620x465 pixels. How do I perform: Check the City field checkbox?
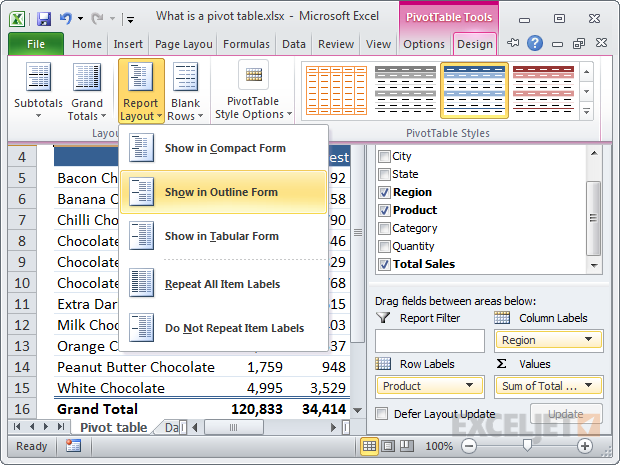click(x=384, y=157)
